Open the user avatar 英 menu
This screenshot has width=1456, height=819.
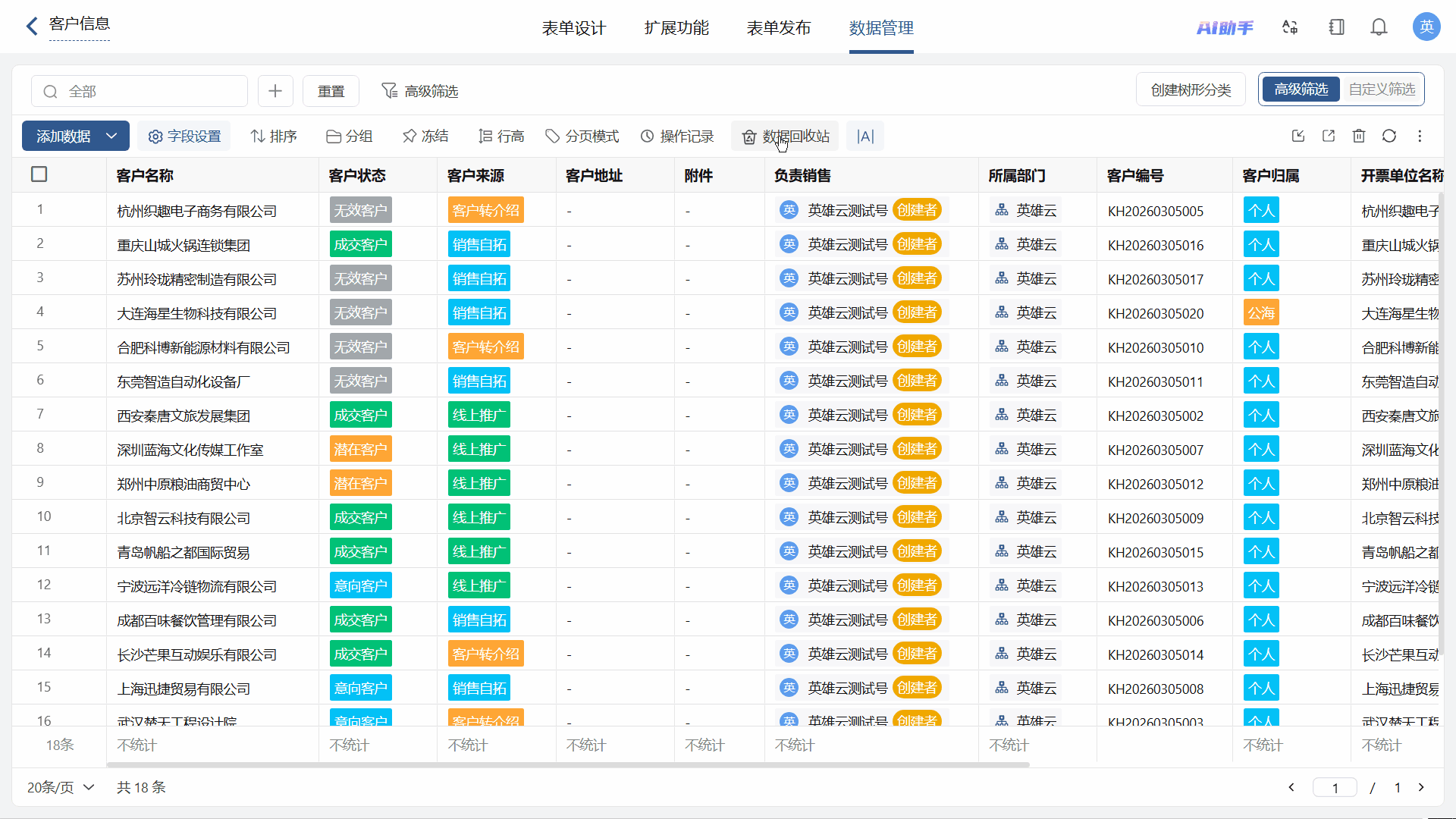click(x=1426, y=27)
